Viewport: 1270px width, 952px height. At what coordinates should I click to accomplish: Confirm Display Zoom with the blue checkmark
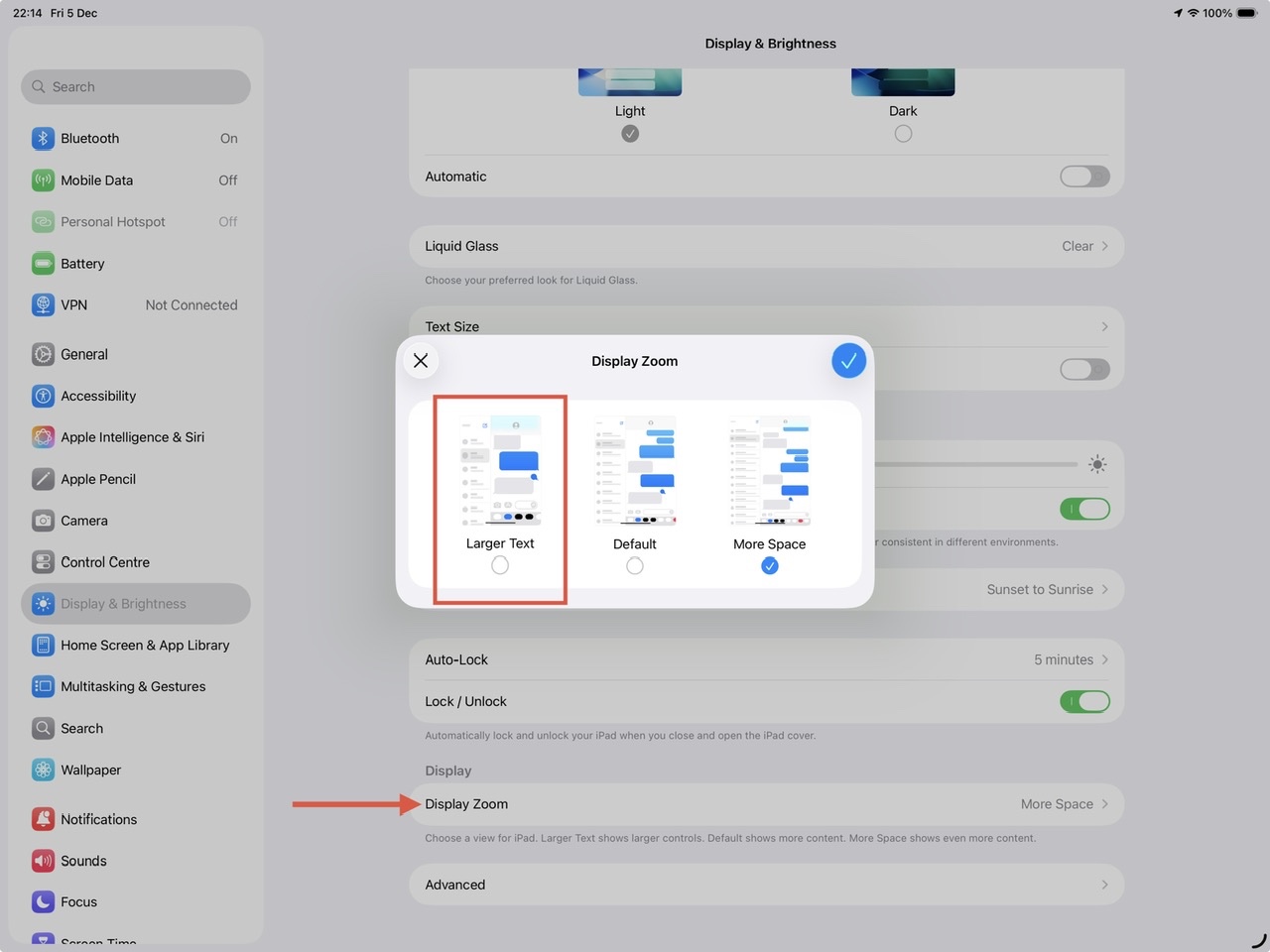(x=848, y=361)
